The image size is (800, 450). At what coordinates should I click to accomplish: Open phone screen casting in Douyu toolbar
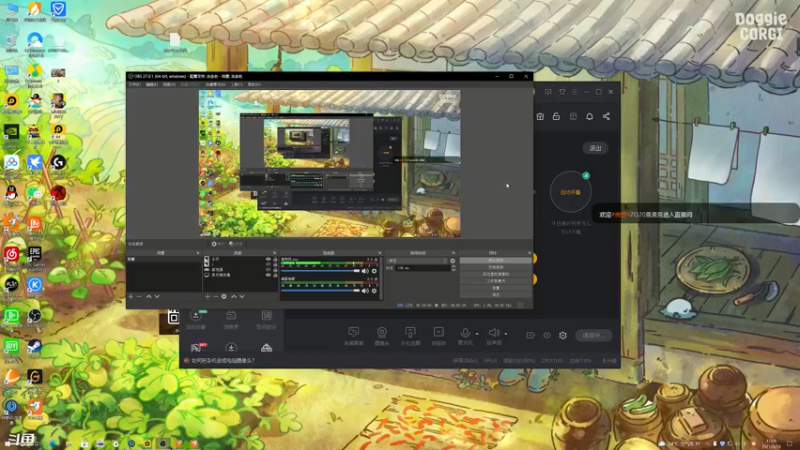410,336
